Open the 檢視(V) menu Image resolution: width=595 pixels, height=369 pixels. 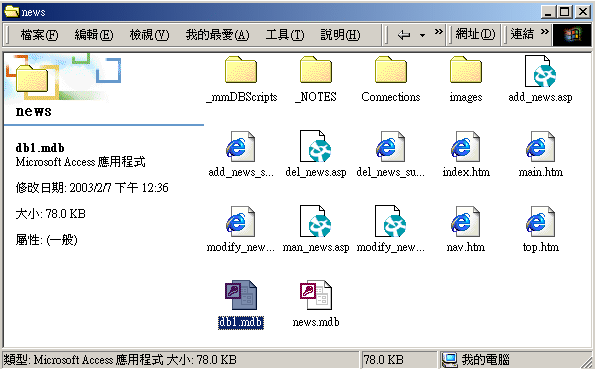click(x=149, y=35)
